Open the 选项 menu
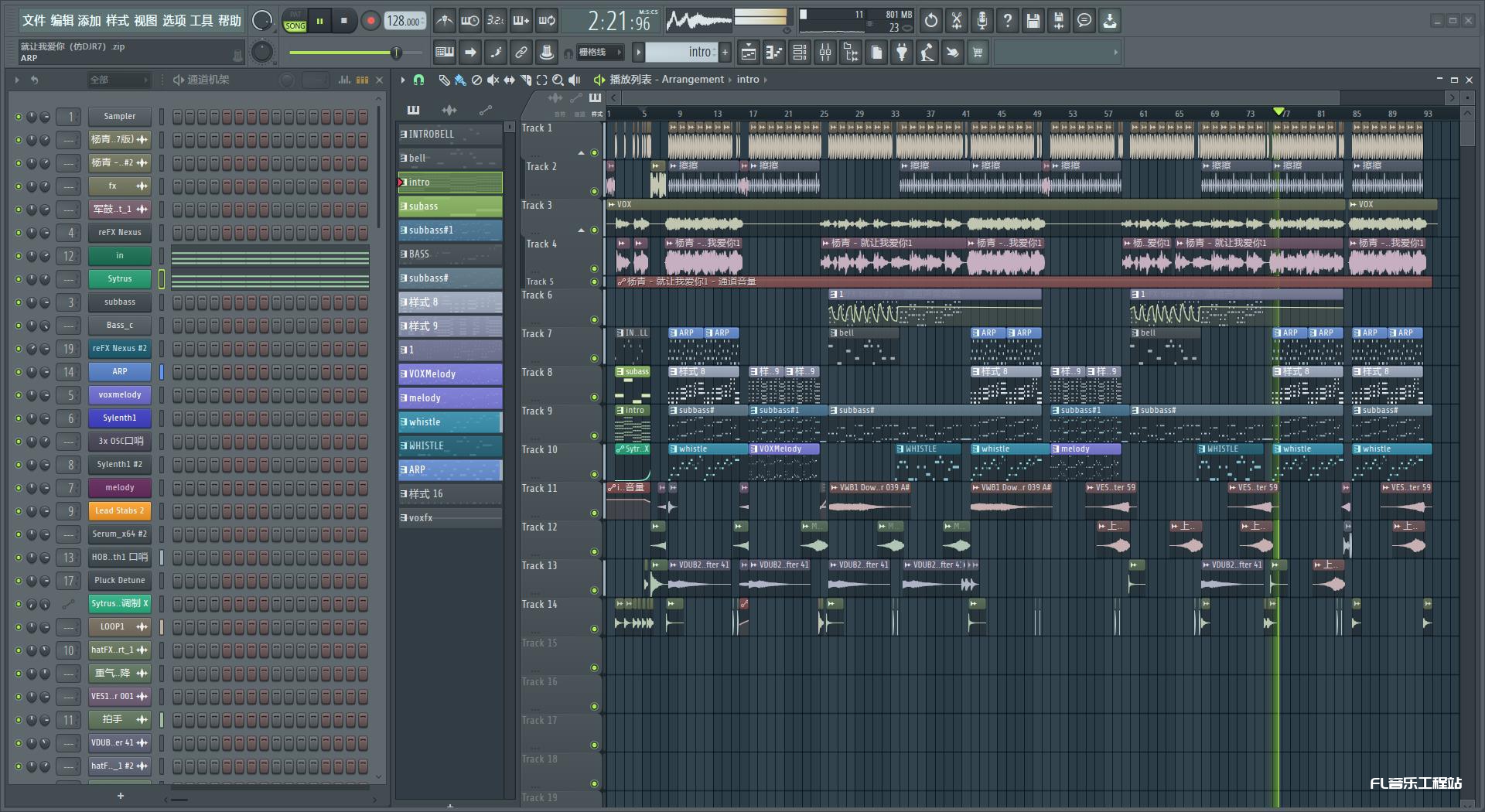This screenshot has height=812, width=1485. pyautogui.click(x=174, y=21)
